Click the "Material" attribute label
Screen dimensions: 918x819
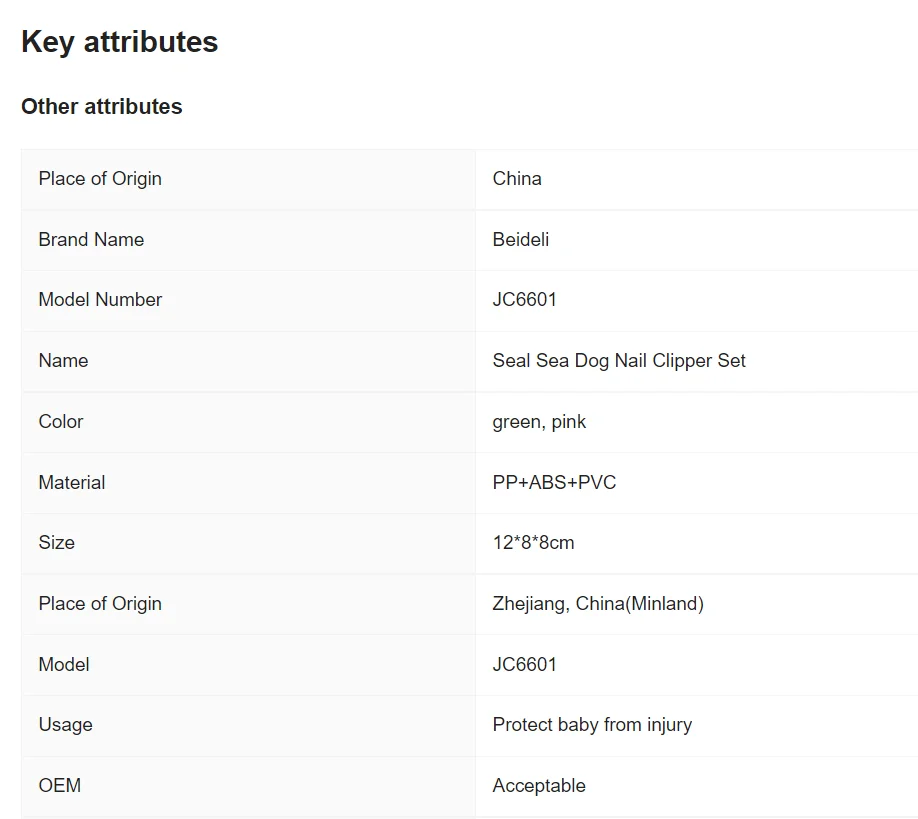click(x=72, y=483)
